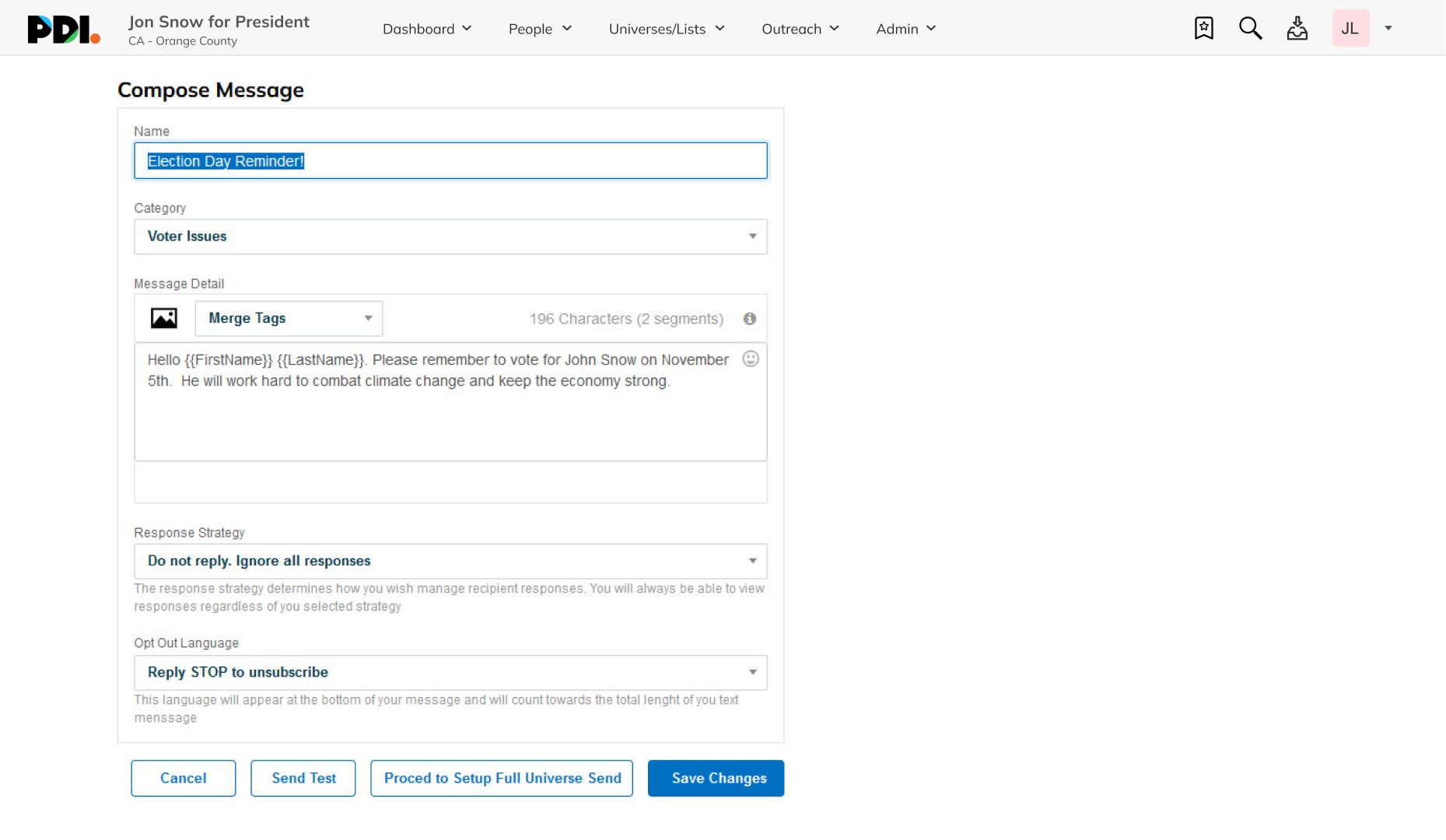Open search with the magnifier icon
This screenshot has height=840, width=1446.
(x=1250, y=28)
